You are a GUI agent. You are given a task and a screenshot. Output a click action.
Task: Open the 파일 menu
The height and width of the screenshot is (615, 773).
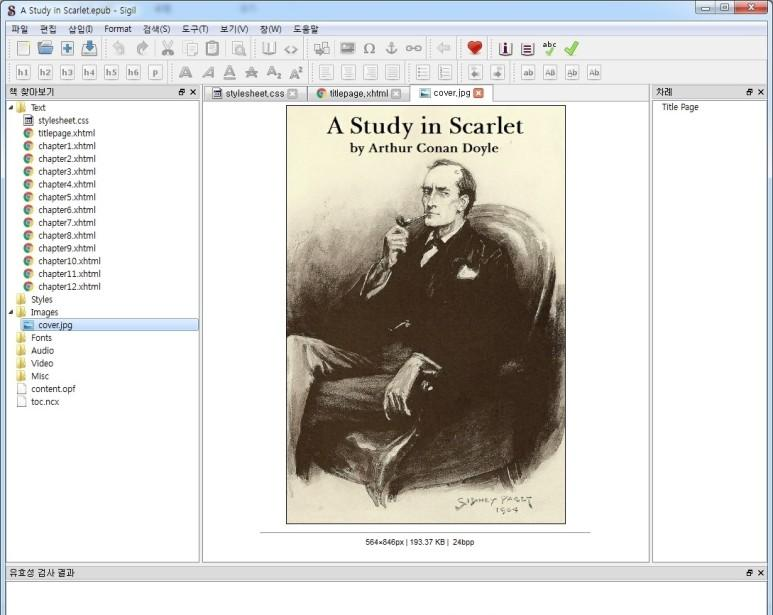click(19, 29)
